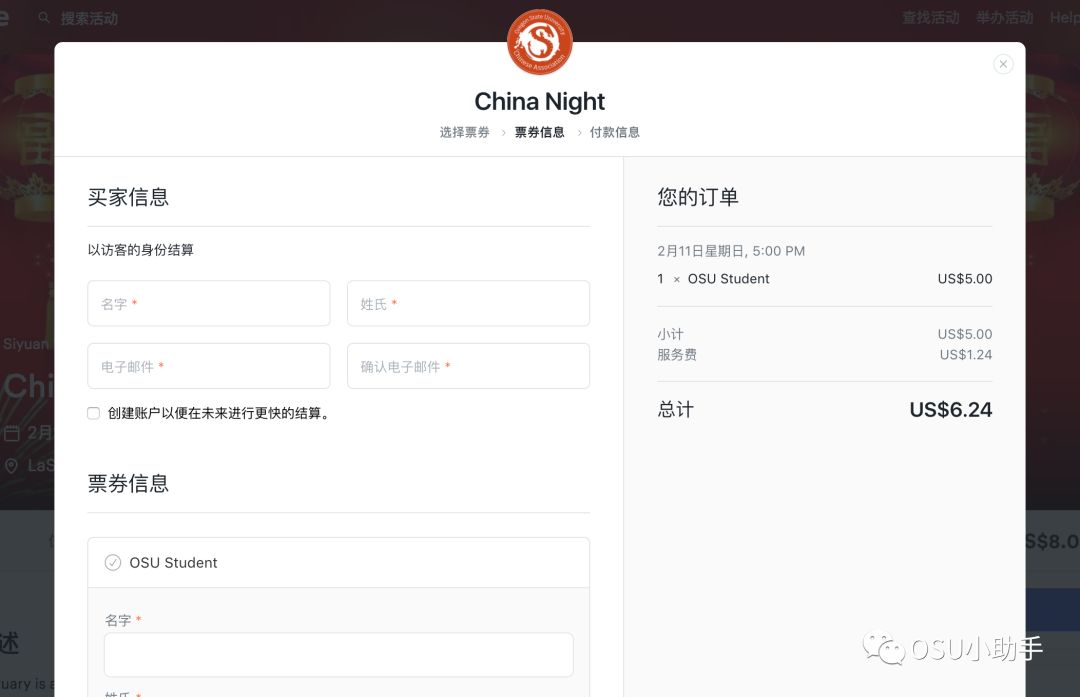Click the 票券信息 section heading

click(128, 483)
